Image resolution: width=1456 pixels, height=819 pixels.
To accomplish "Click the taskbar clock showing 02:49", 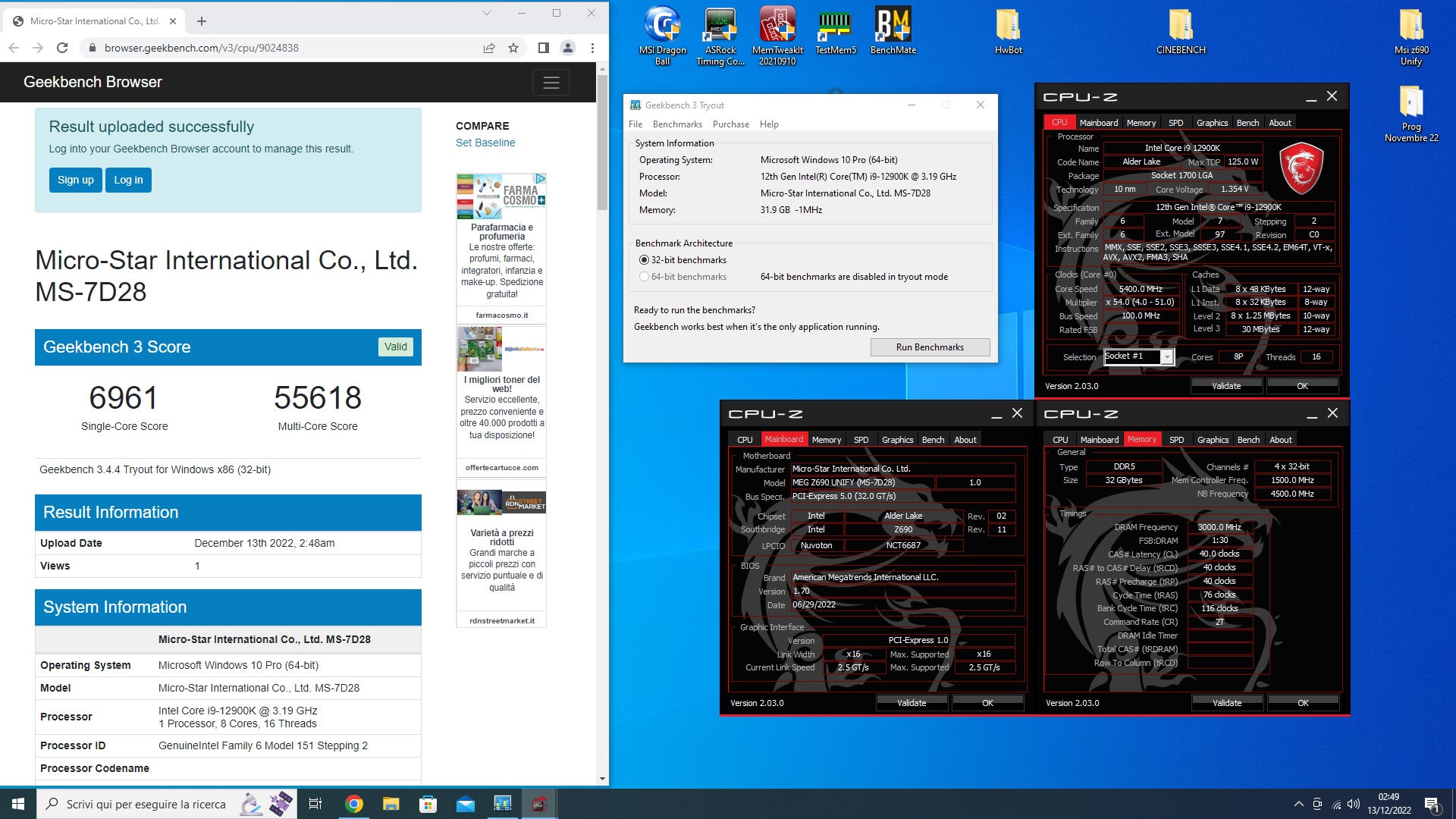I will 1389,804.
